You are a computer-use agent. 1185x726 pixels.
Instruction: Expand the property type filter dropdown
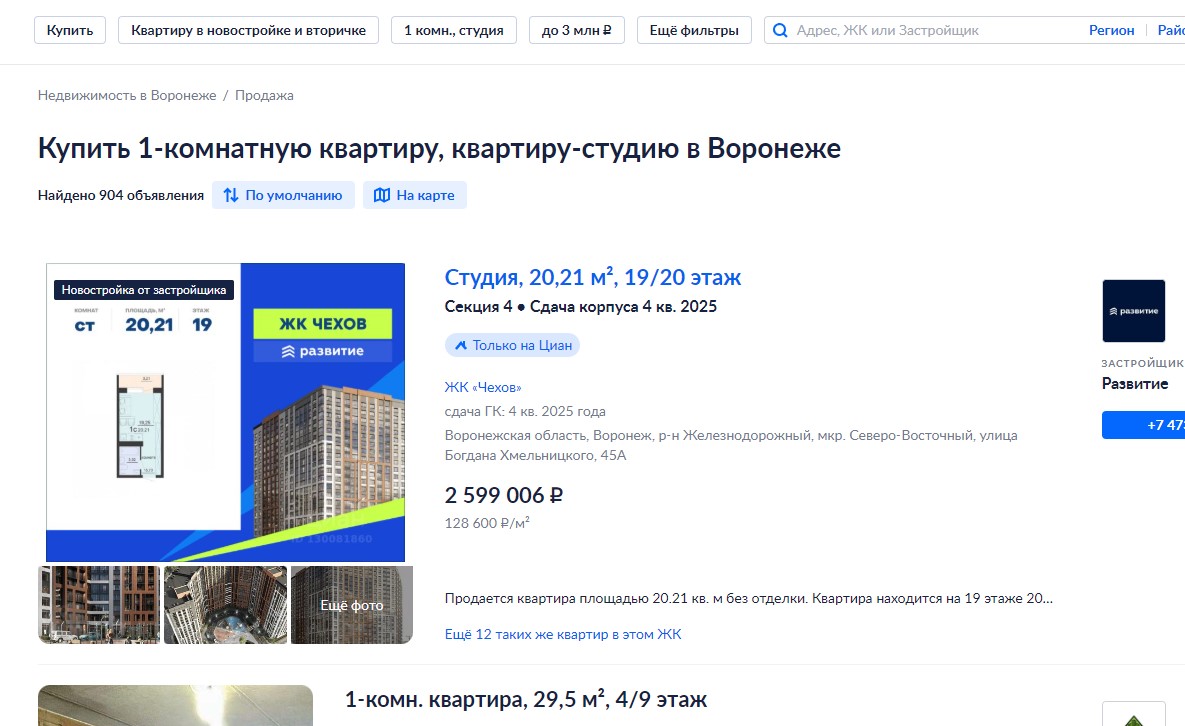coord(249,30)
